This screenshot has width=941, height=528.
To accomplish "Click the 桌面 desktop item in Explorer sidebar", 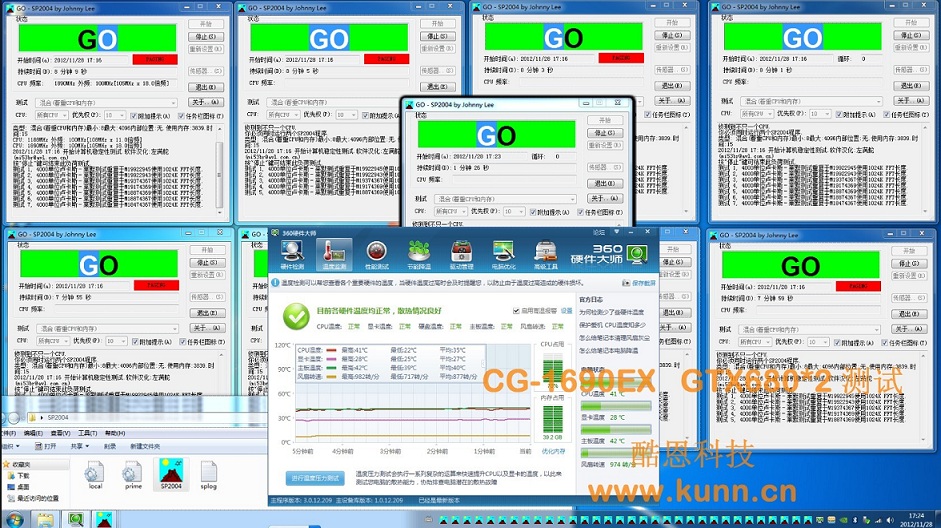I will (19, 487).
